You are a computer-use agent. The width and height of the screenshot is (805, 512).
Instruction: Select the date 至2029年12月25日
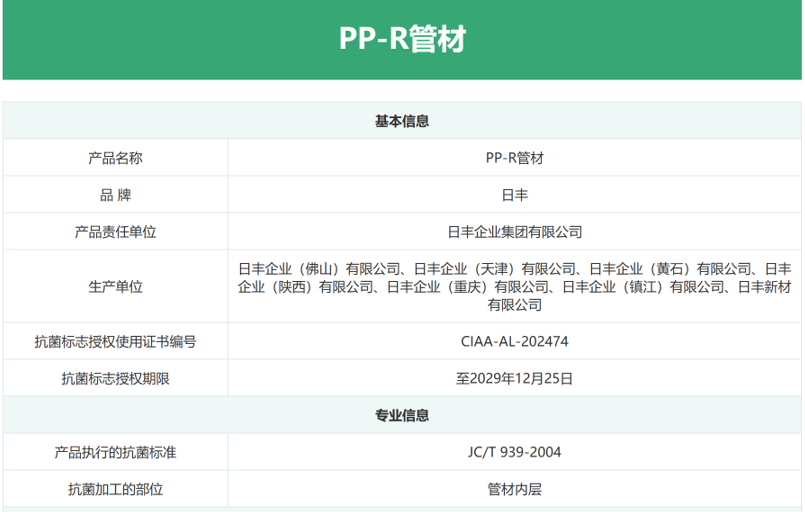tap(514, 378)
